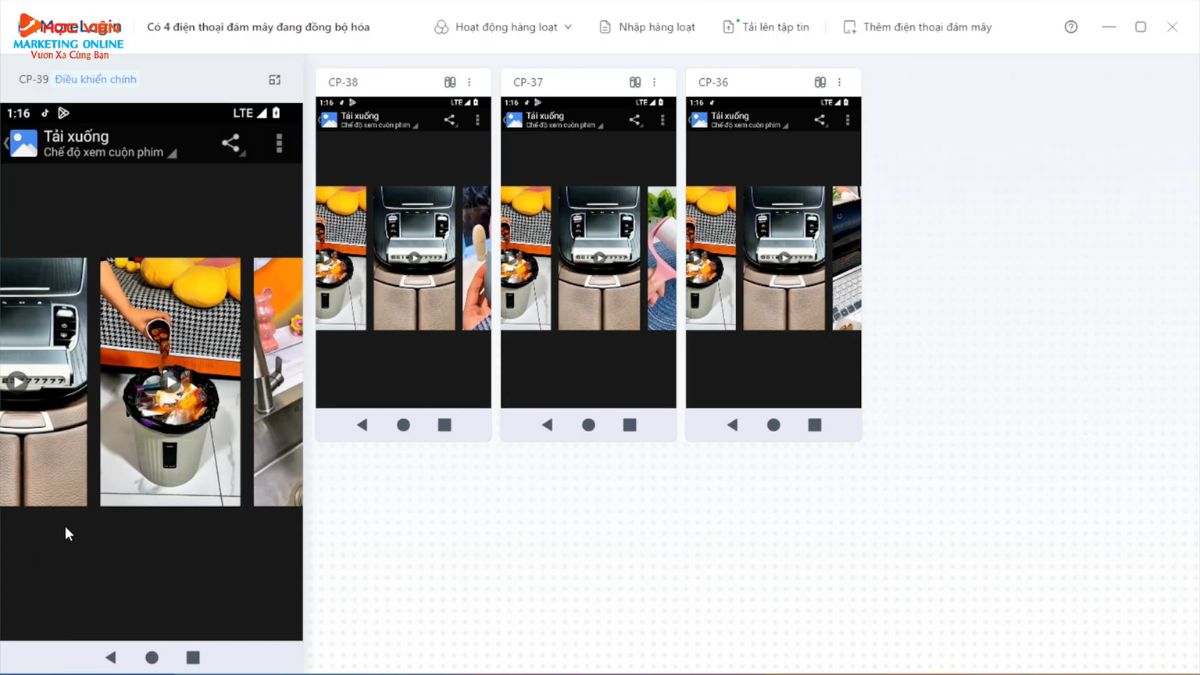Tap Android back button on CP-38
The width and height of the screenshot is (1200, 675).
coord(362,425)
